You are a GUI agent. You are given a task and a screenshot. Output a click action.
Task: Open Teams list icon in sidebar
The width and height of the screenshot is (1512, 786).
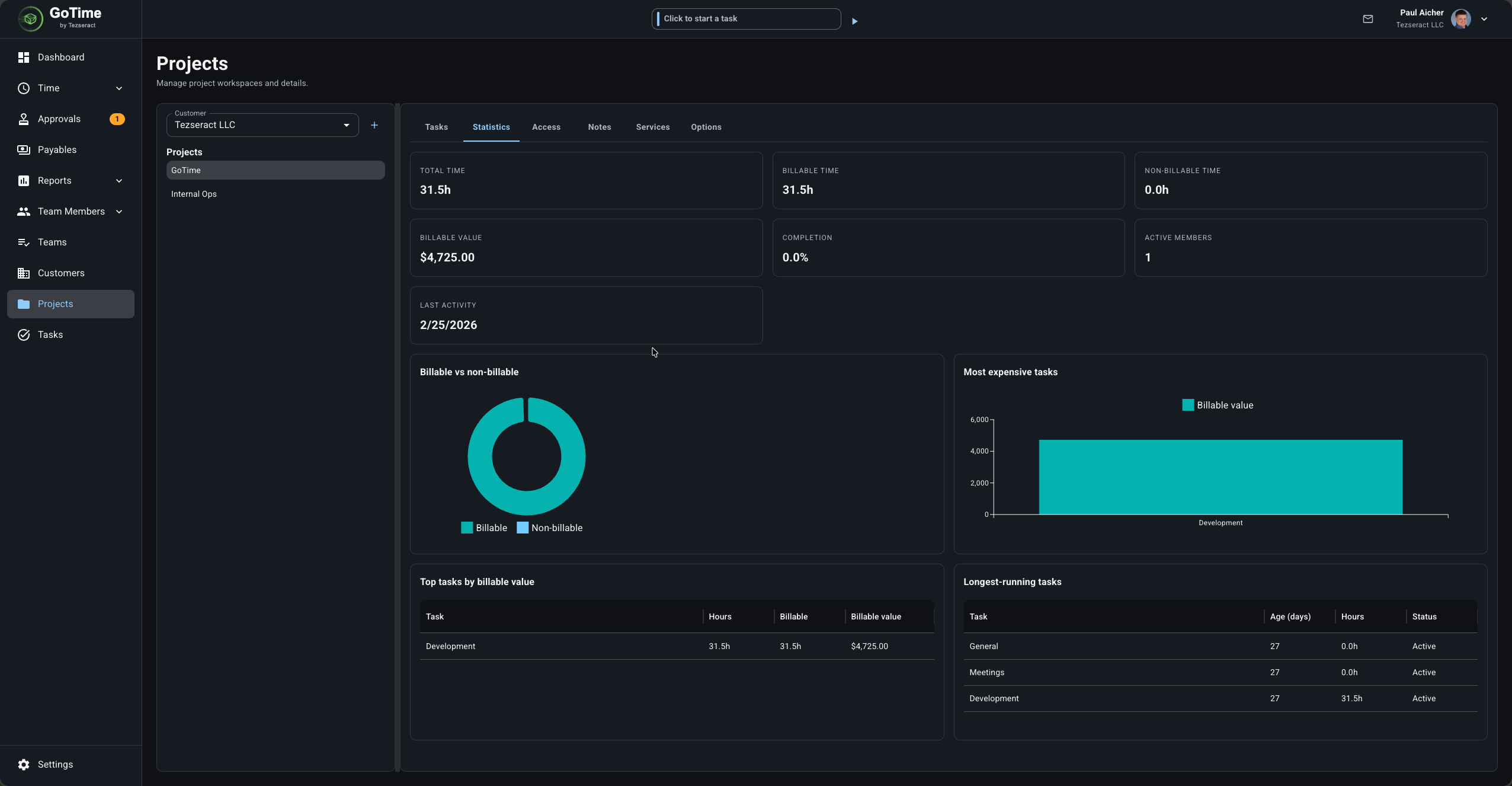(24, 242)
